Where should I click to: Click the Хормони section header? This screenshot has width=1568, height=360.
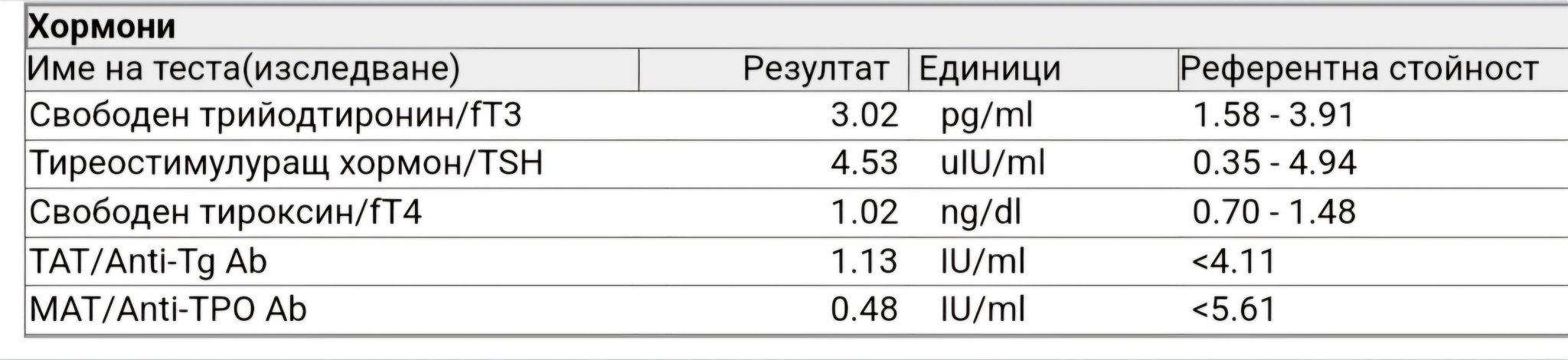[x=102, y=28]
